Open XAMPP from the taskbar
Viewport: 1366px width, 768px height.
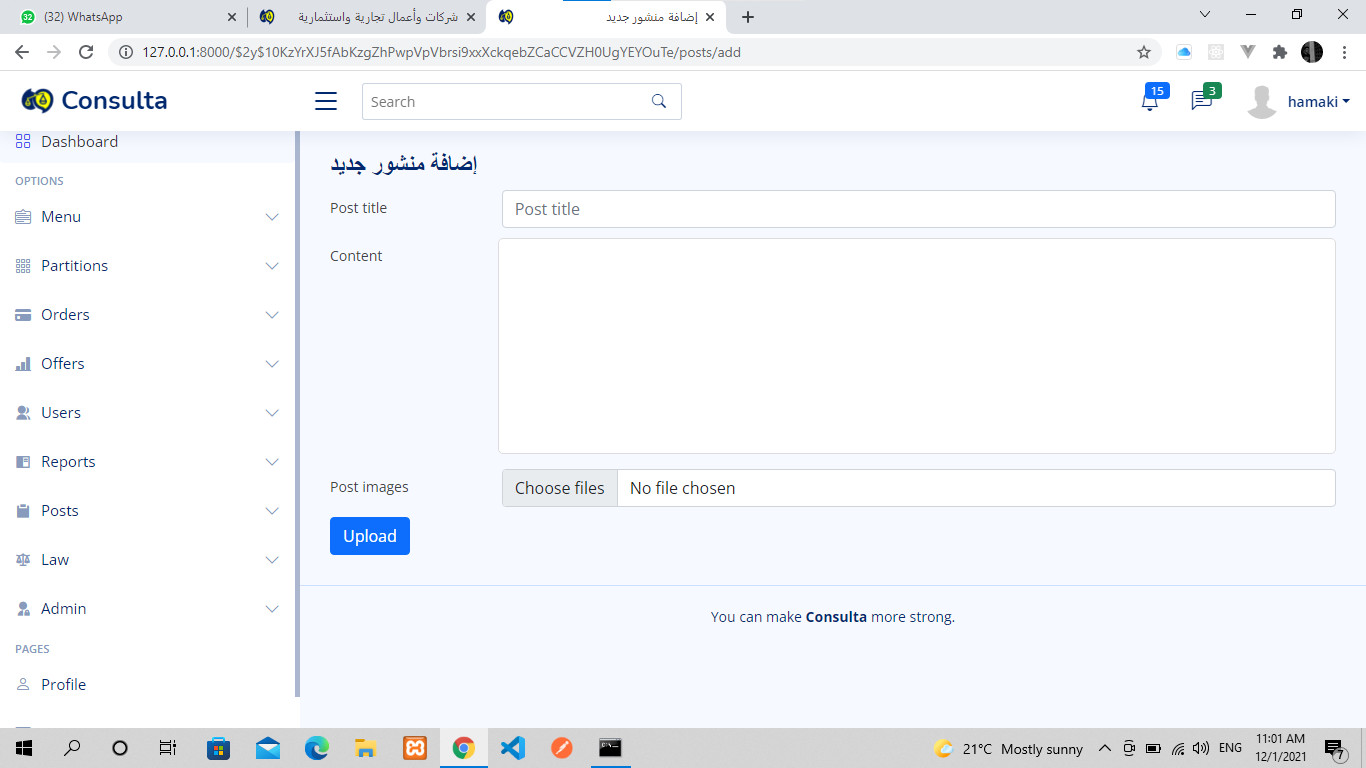click(x=415, y=748)
